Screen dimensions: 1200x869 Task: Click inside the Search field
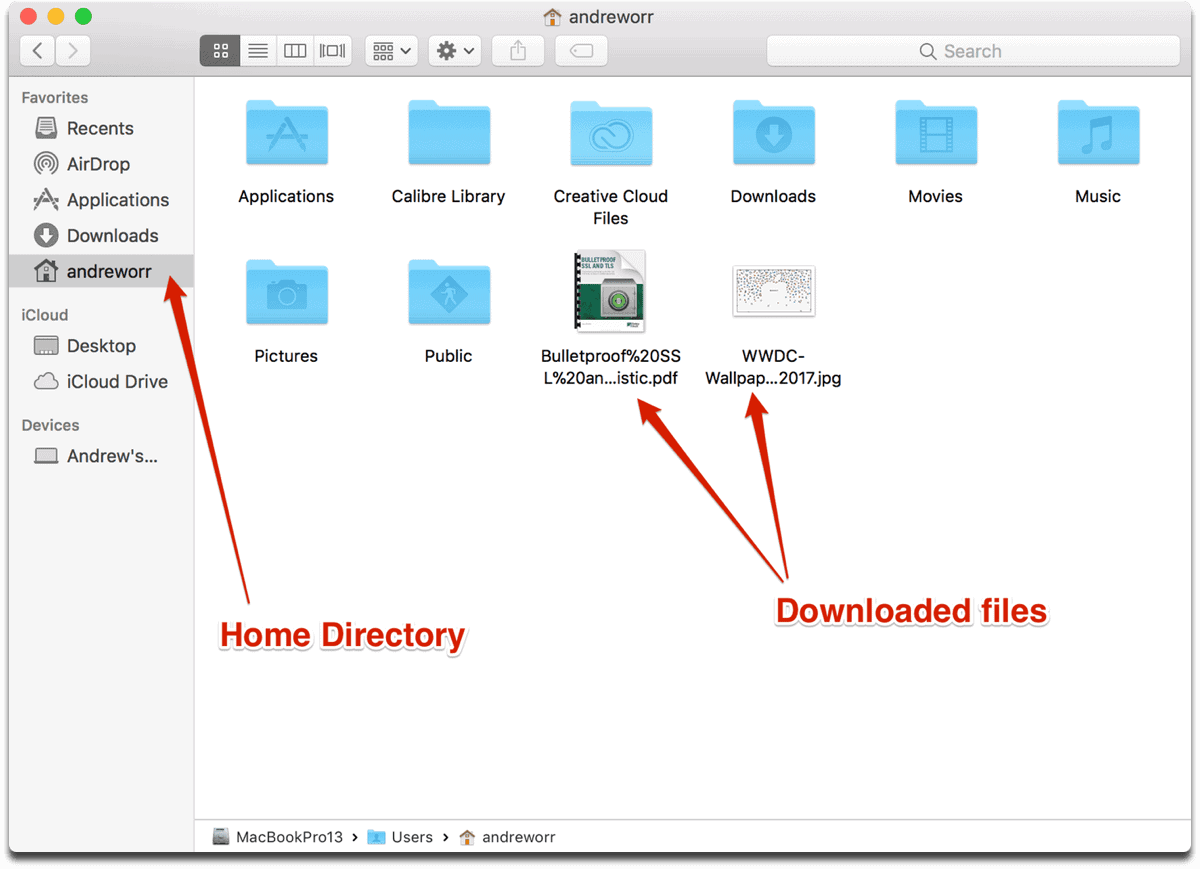975,50
